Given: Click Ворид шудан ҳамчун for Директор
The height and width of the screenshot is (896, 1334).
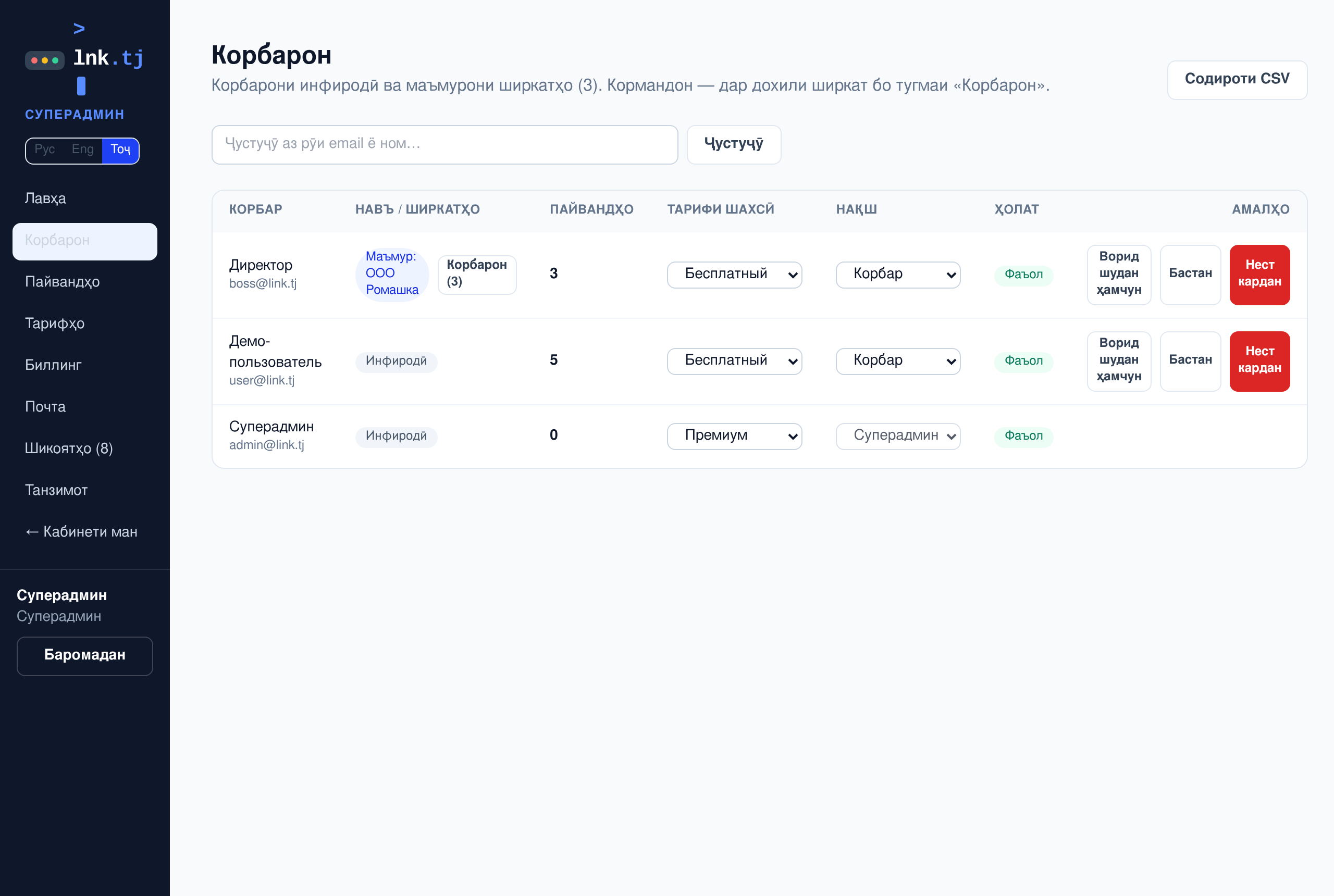Looking at the screenshot, I should click(x=1118, y=275).
